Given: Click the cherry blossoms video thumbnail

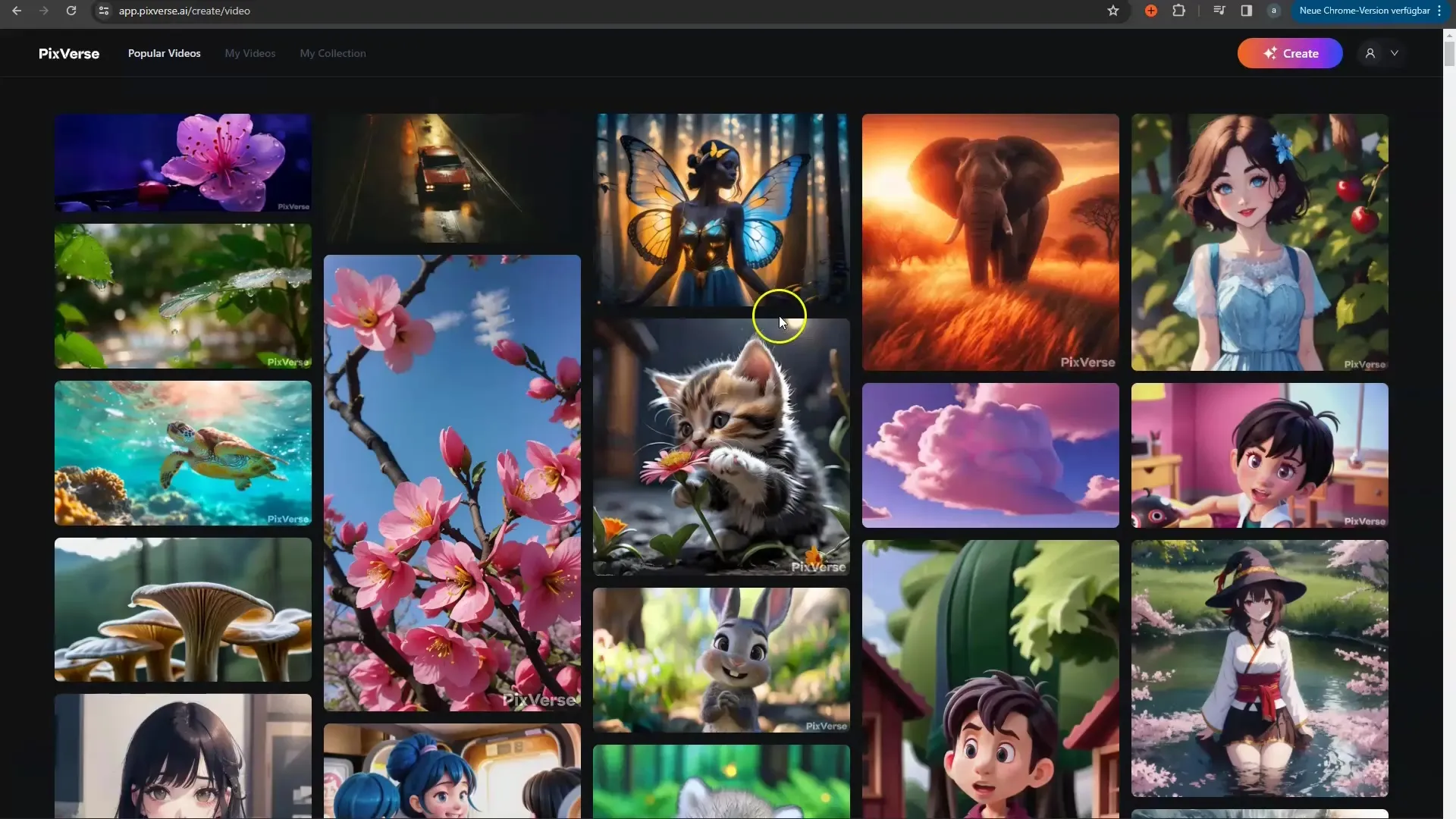Looking at the screenshot, I should (x=451, y=483).
